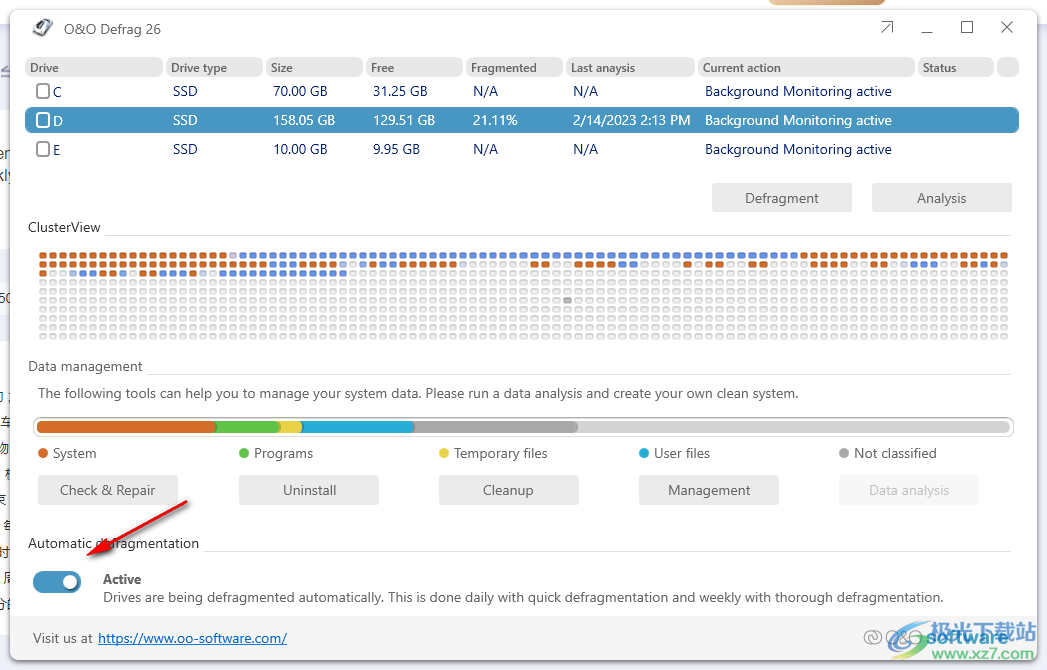
Task: Click the green dot beside Programs legend
Action: [x=244, y=453]
